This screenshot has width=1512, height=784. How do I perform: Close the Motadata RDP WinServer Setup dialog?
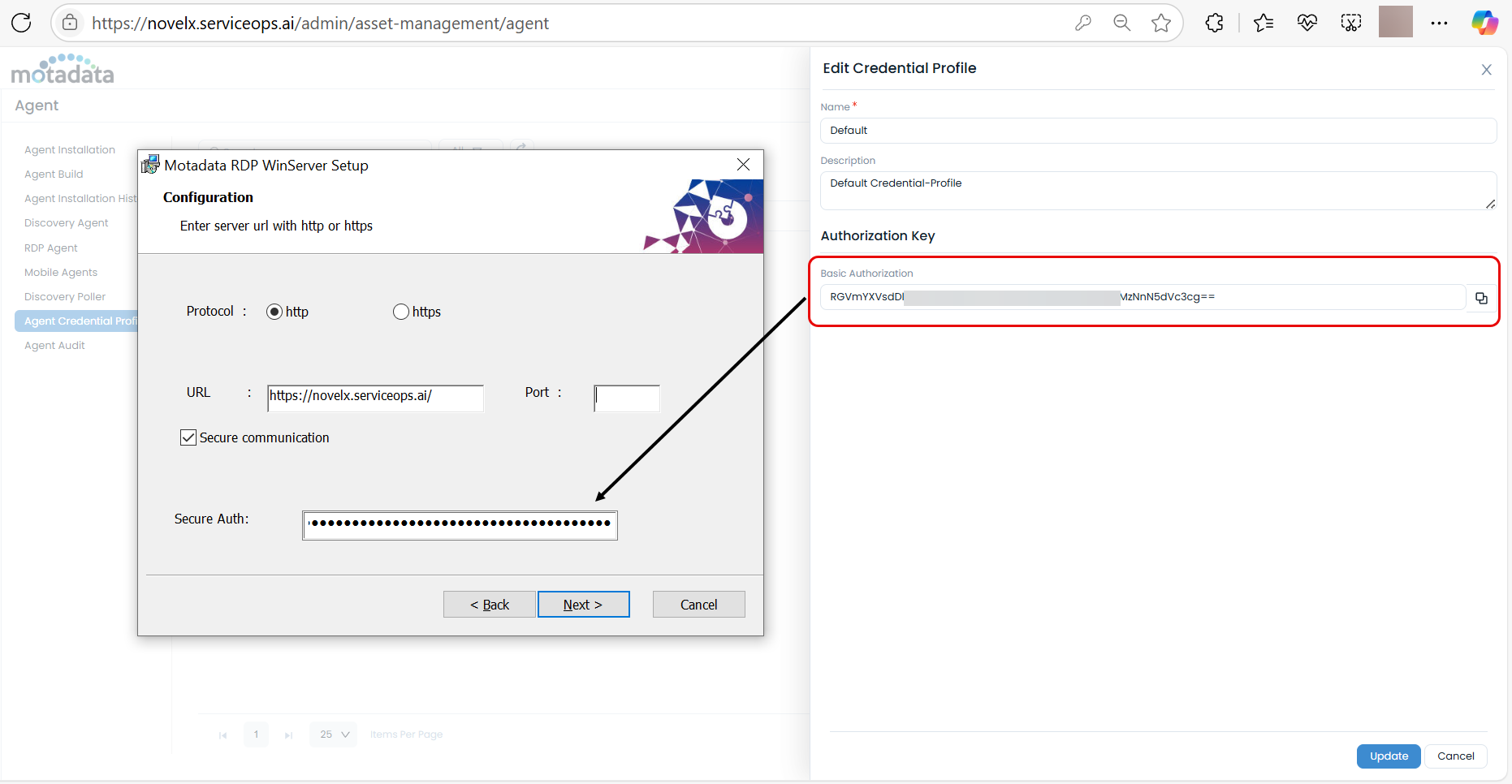[x=743, y=165]
